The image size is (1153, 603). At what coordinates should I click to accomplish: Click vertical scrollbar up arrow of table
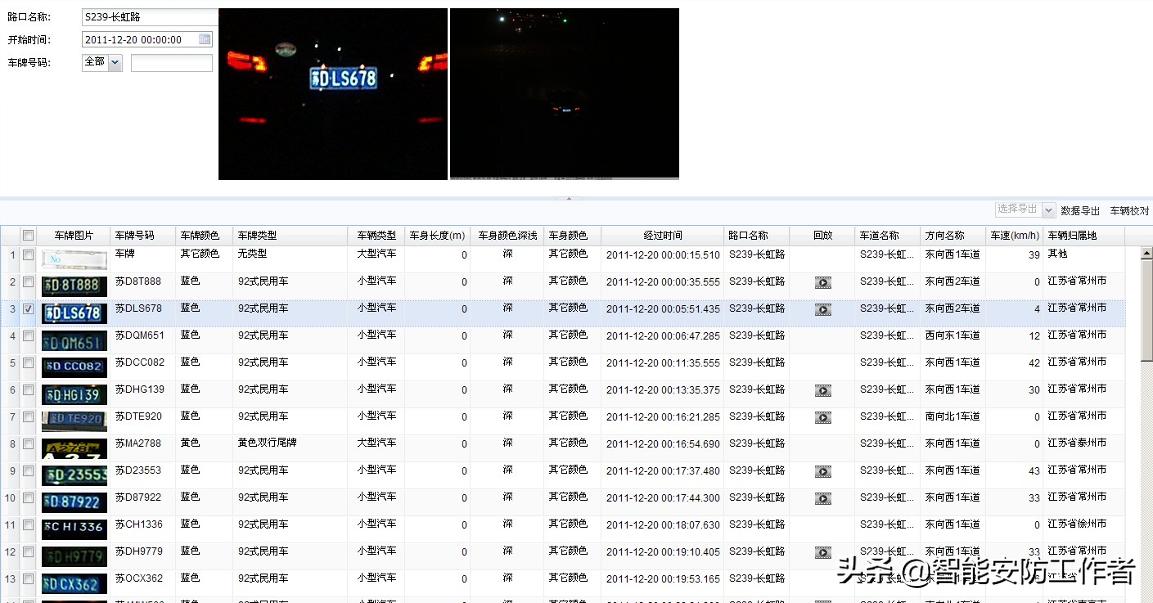[1146, 253]
